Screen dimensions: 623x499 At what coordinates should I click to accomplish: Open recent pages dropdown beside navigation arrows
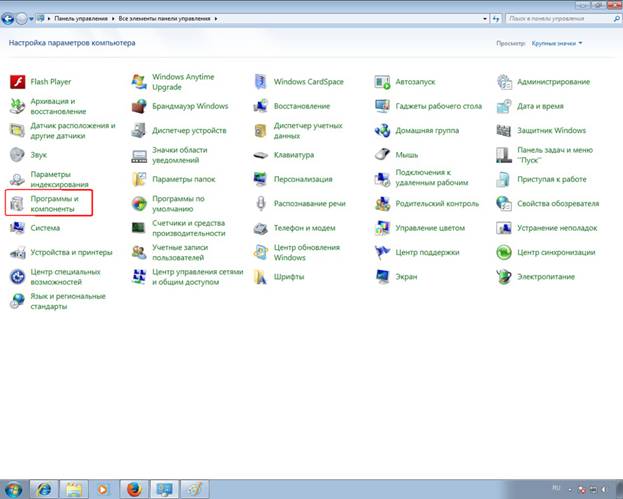31,19
